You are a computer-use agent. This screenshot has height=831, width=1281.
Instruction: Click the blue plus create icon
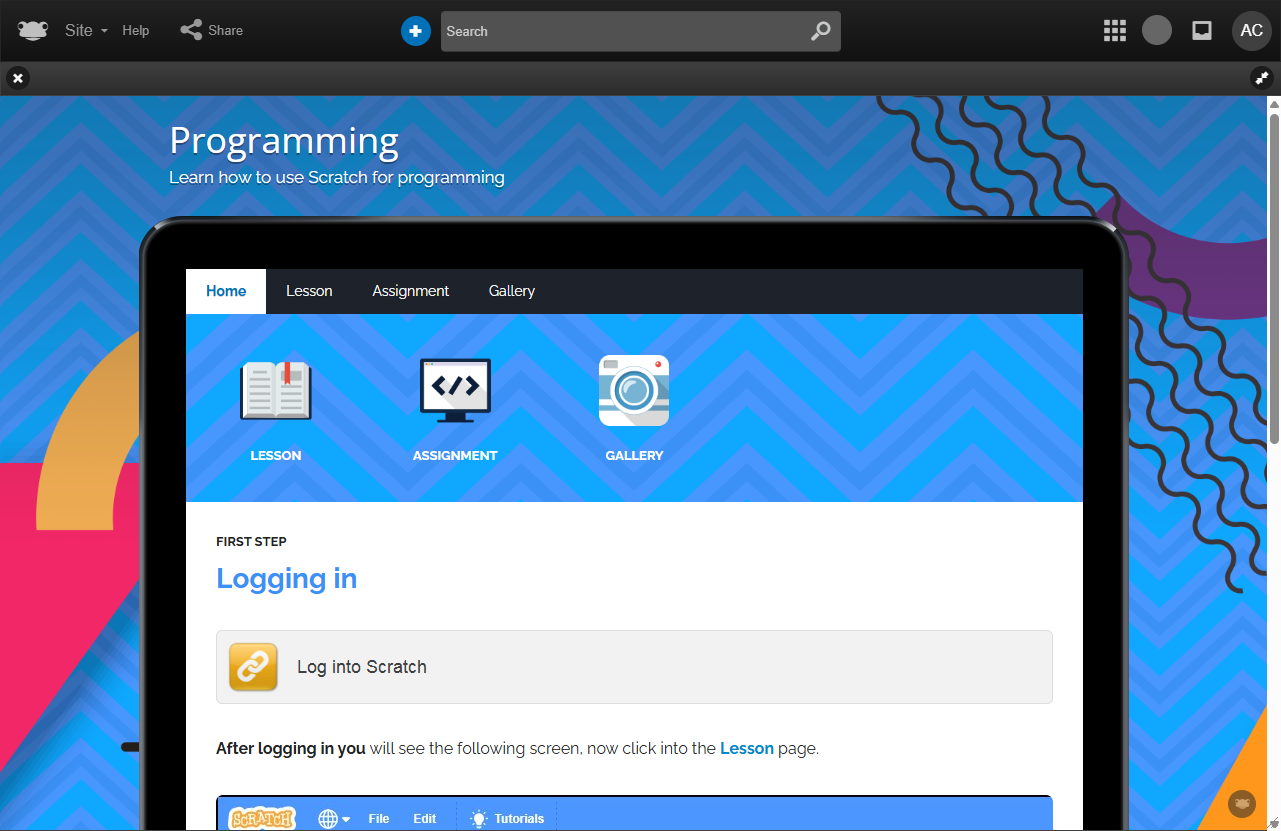coord(415,31)
